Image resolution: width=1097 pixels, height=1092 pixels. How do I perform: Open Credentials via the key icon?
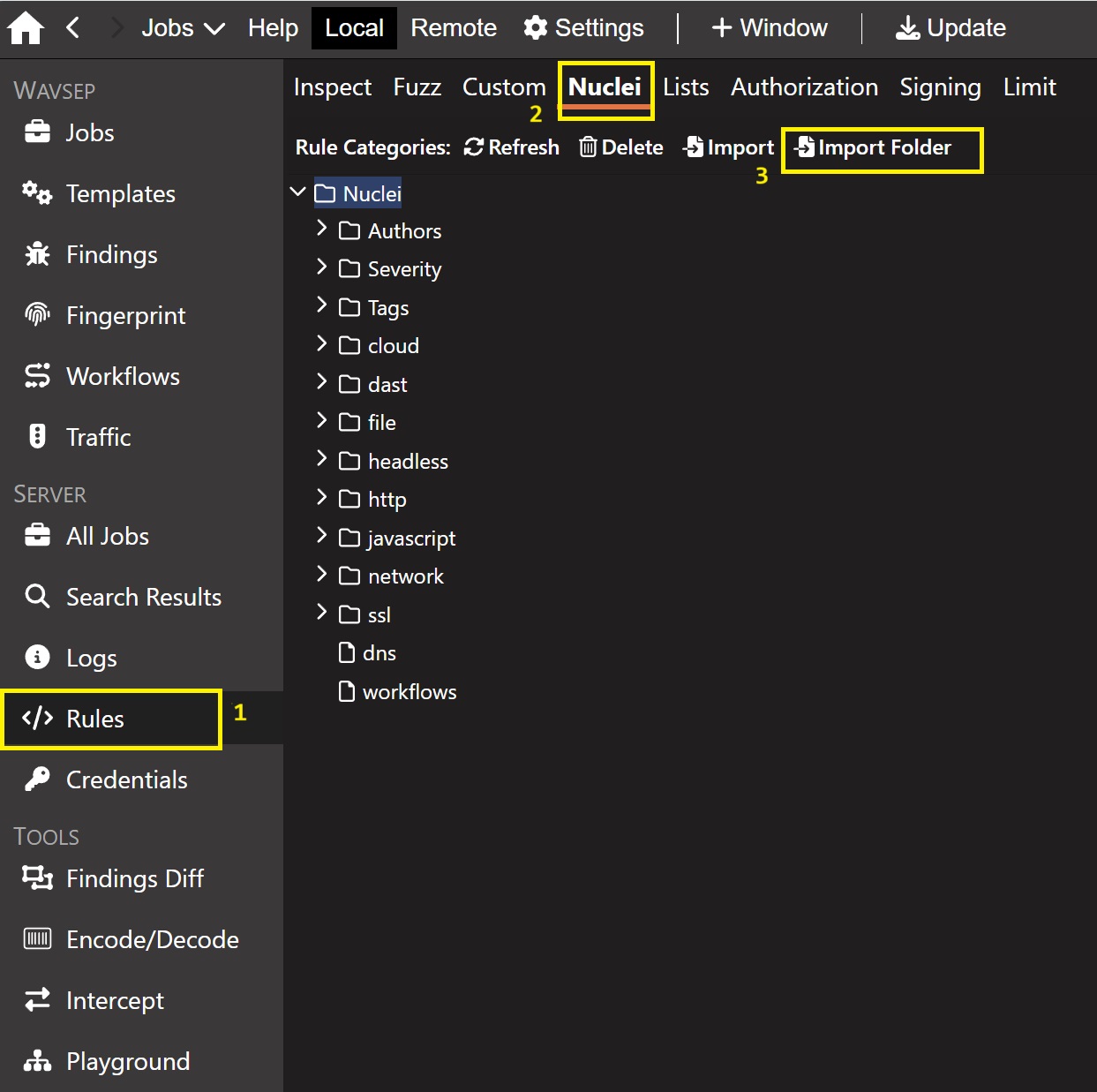coord(38,779)
